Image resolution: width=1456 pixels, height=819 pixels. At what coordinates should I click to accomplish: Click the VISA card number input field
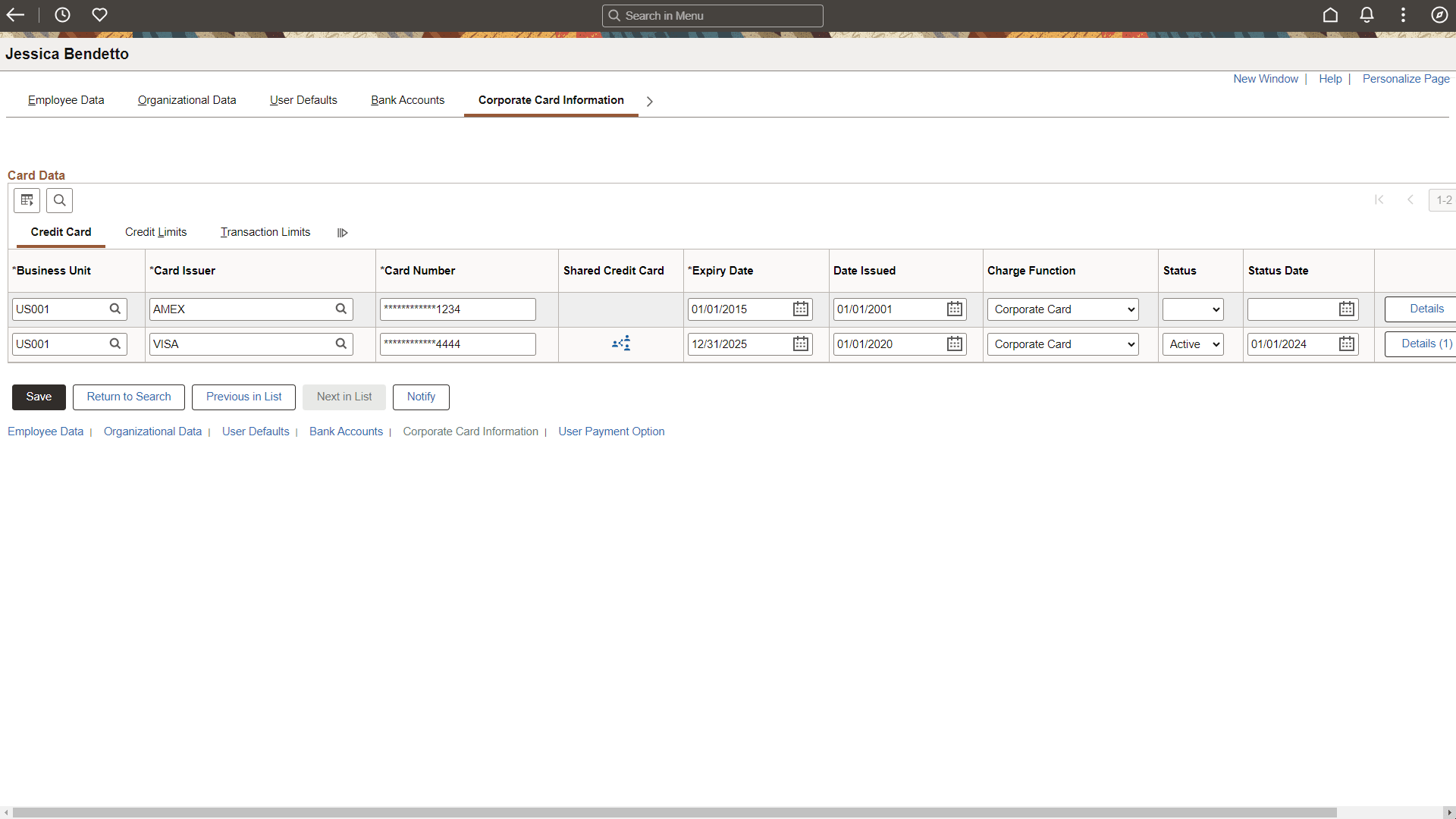coord(457,344)
